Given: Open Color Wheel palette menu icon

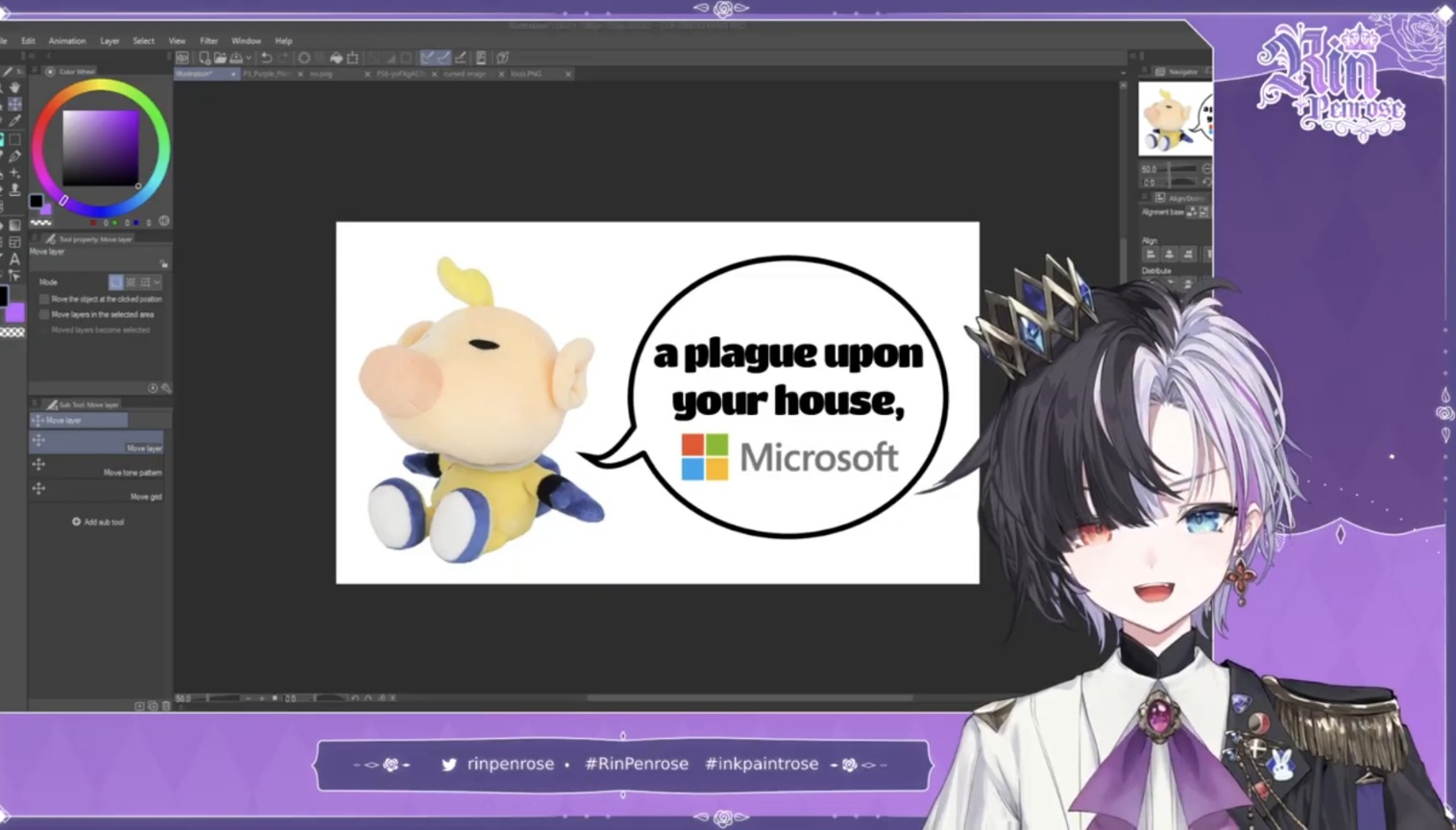Looking at the screenshot, I should point(35,70).
